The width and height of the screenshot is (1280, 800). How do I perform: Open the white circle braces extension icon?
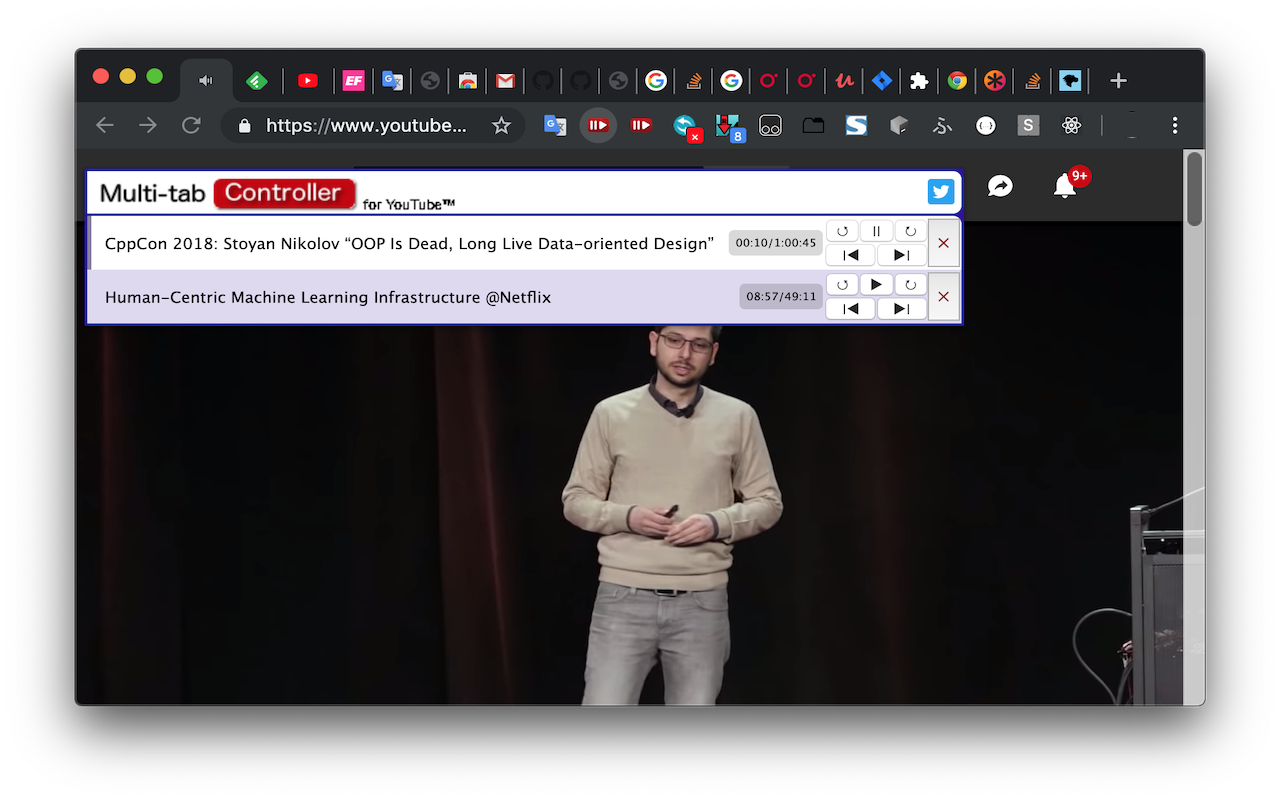click(985, 126)
